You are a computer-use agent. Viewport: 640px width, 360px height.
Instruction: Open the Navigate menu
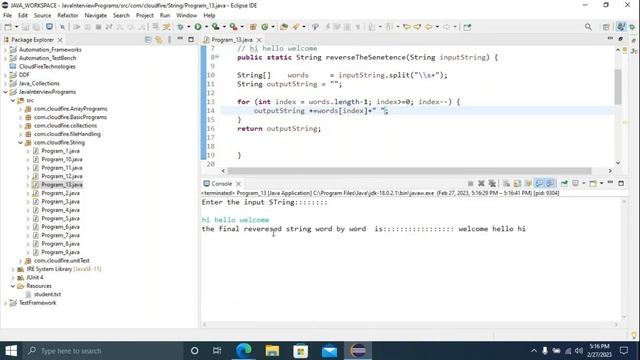[x=96, y=15]
